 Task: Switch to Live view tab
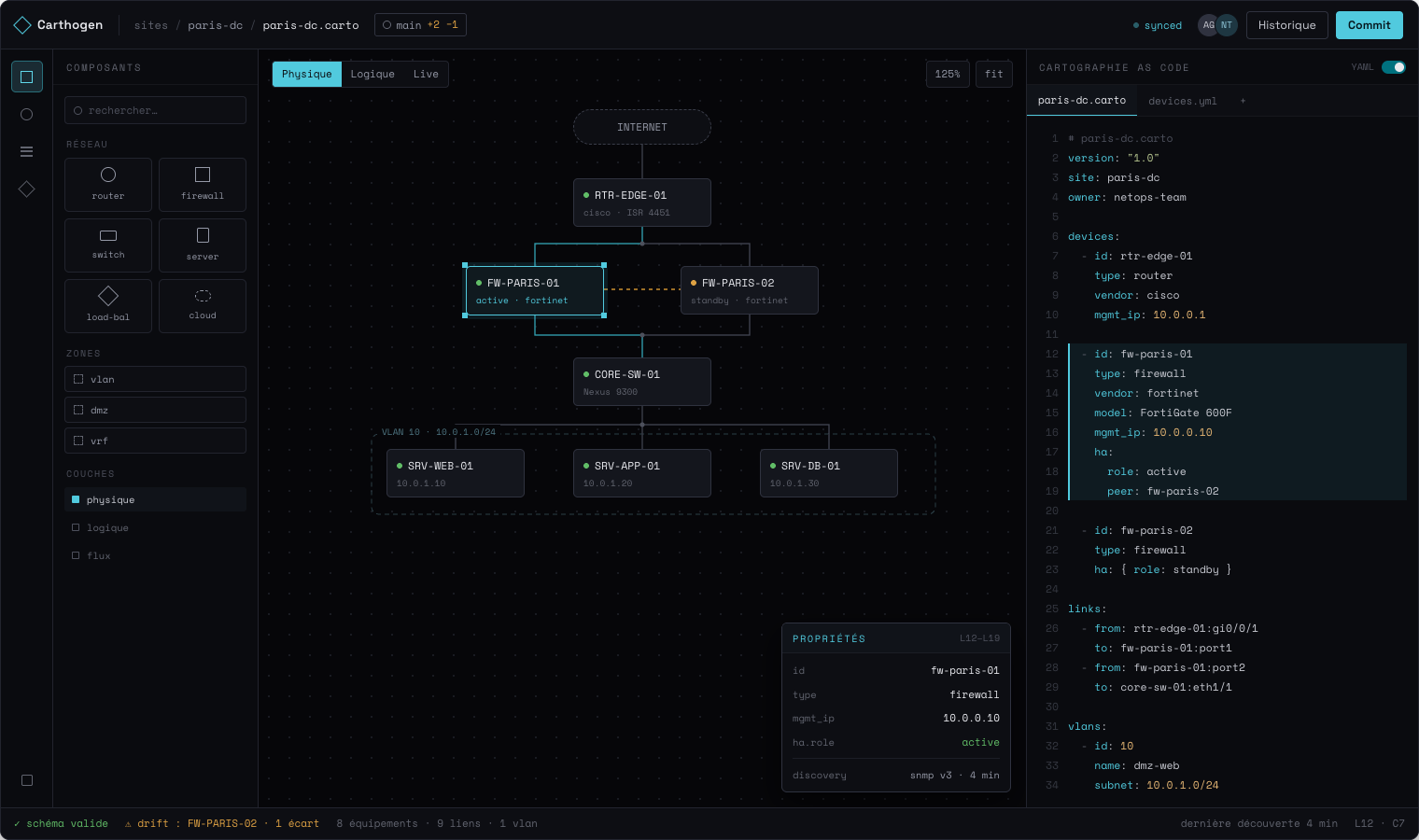click(x=426, y=74)
